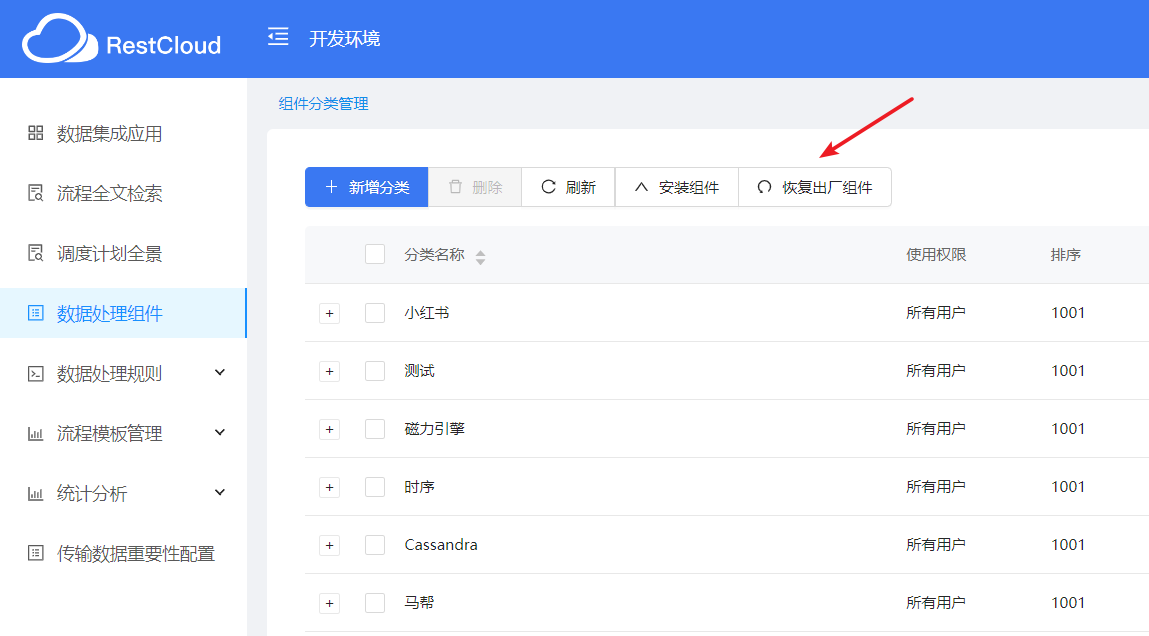
Task: Click the sidebar collapse hamburger icon
Action: pyautogui.click(x=277, y=34)
